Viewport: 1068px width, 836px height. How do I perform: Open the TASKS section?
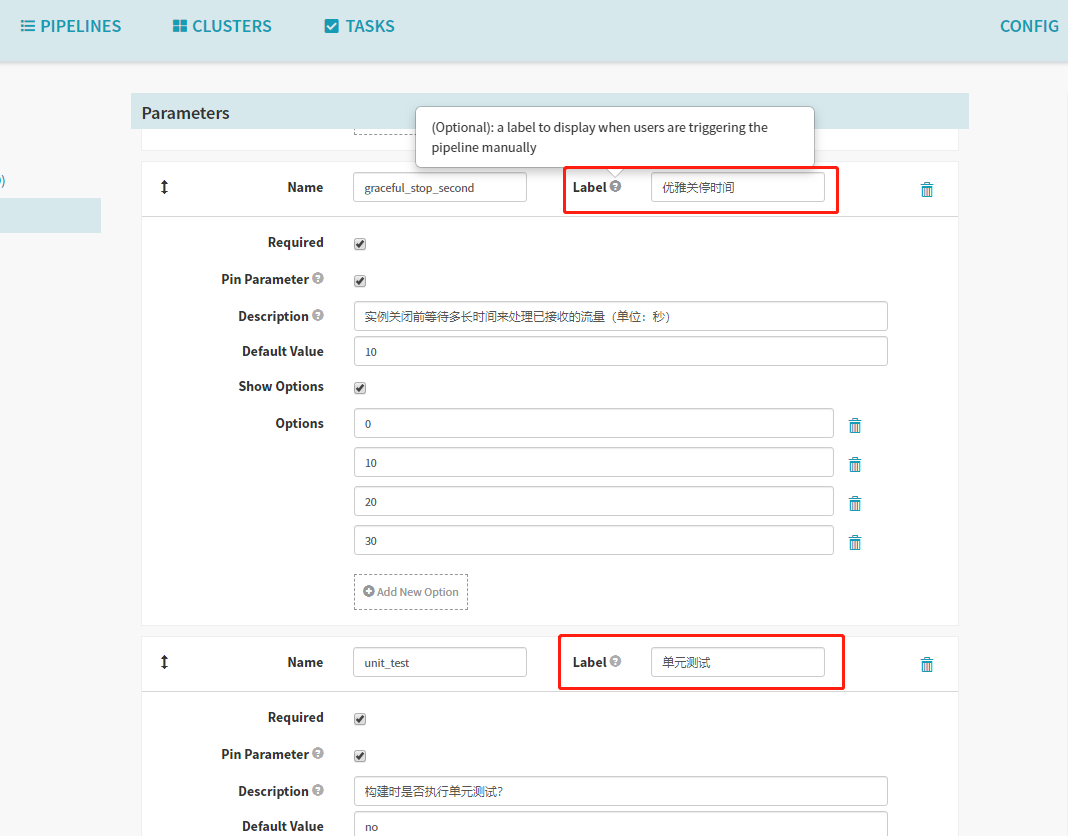click(x=358, y=25)
